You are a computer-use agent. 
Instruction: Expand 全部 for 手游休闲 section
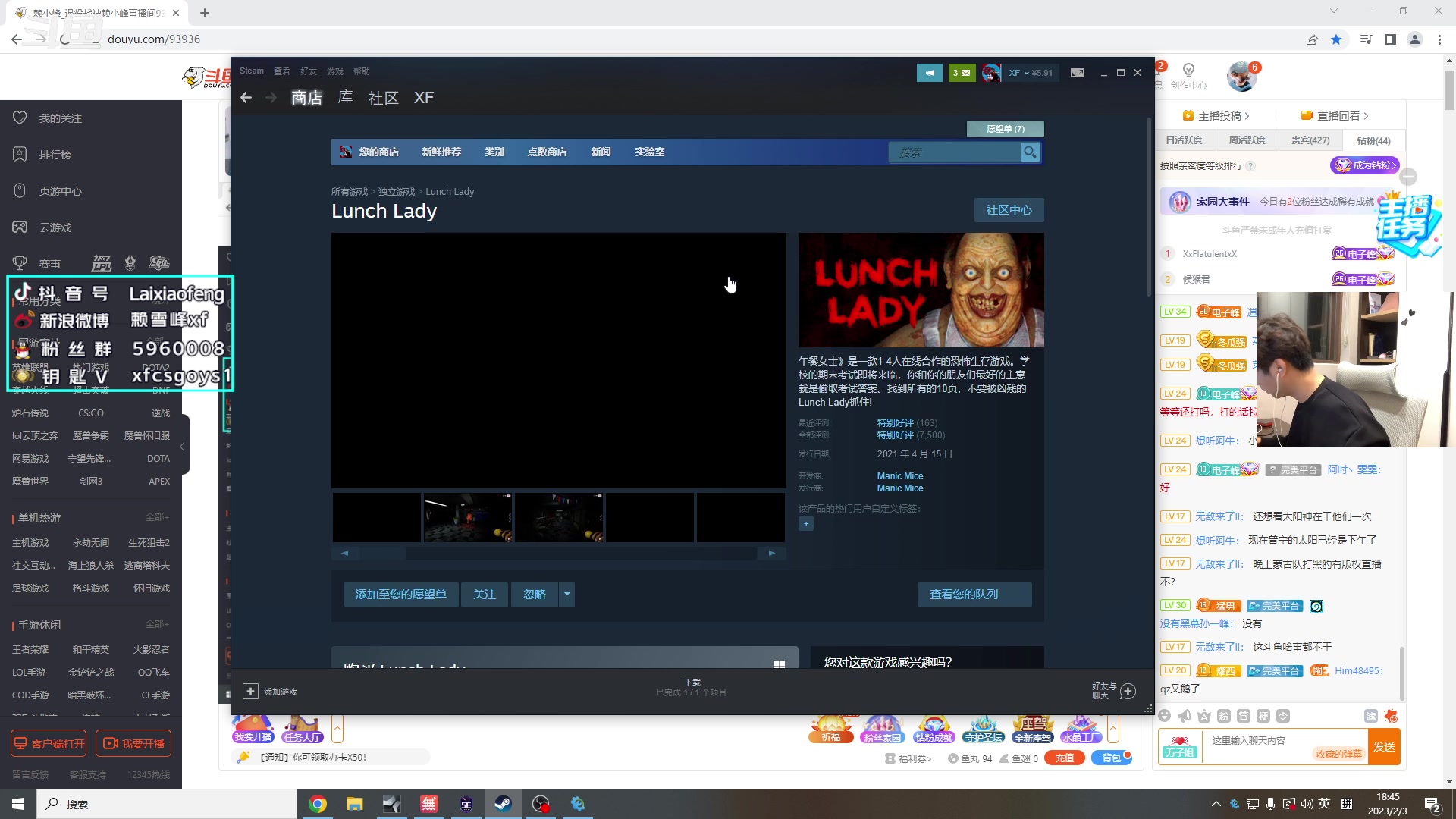click(157, 624)
